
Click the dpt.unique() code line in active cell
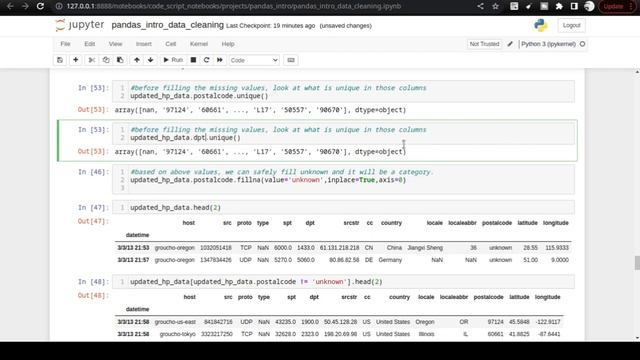pos(185,138)
